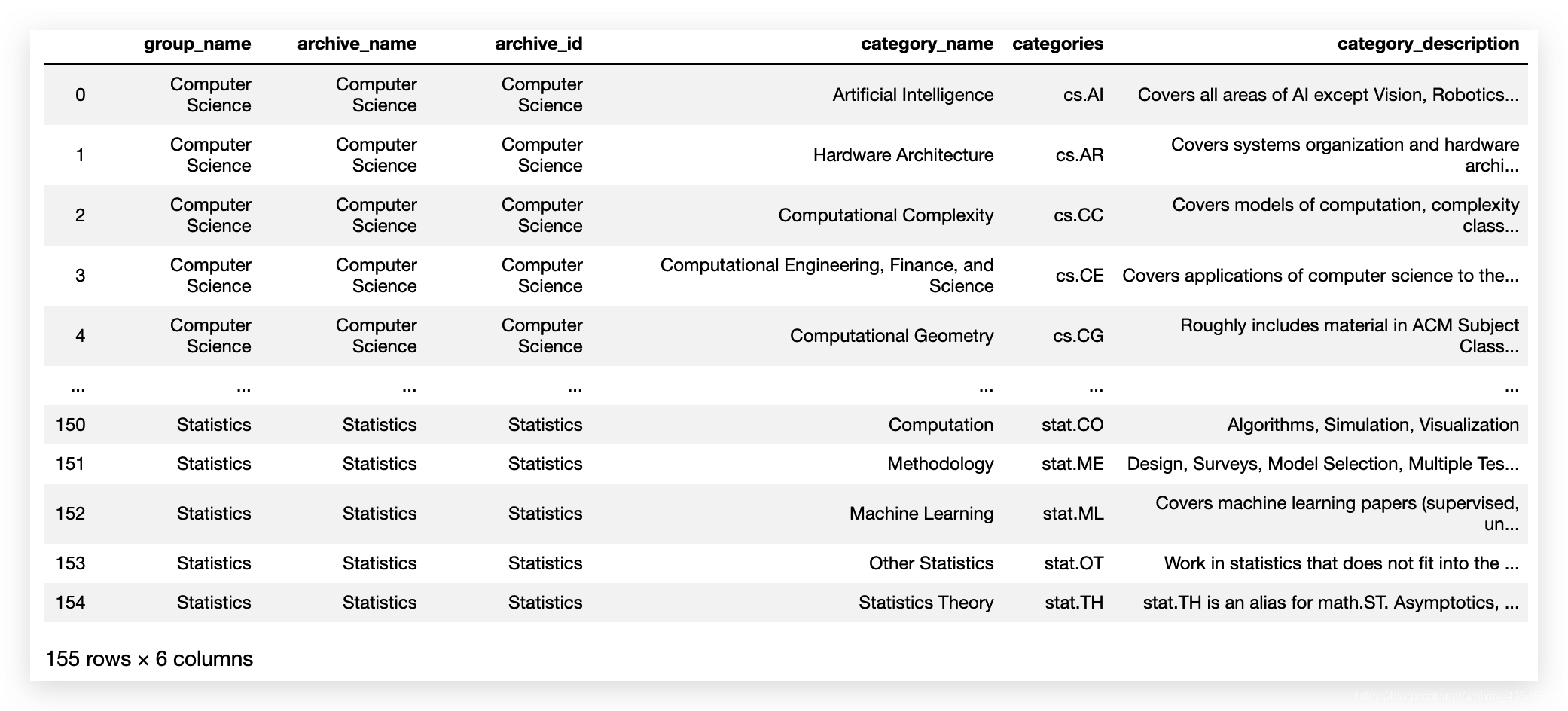Select the Computational Geometry cell
The image size is (1568, 711).
[x=892, y=336]
